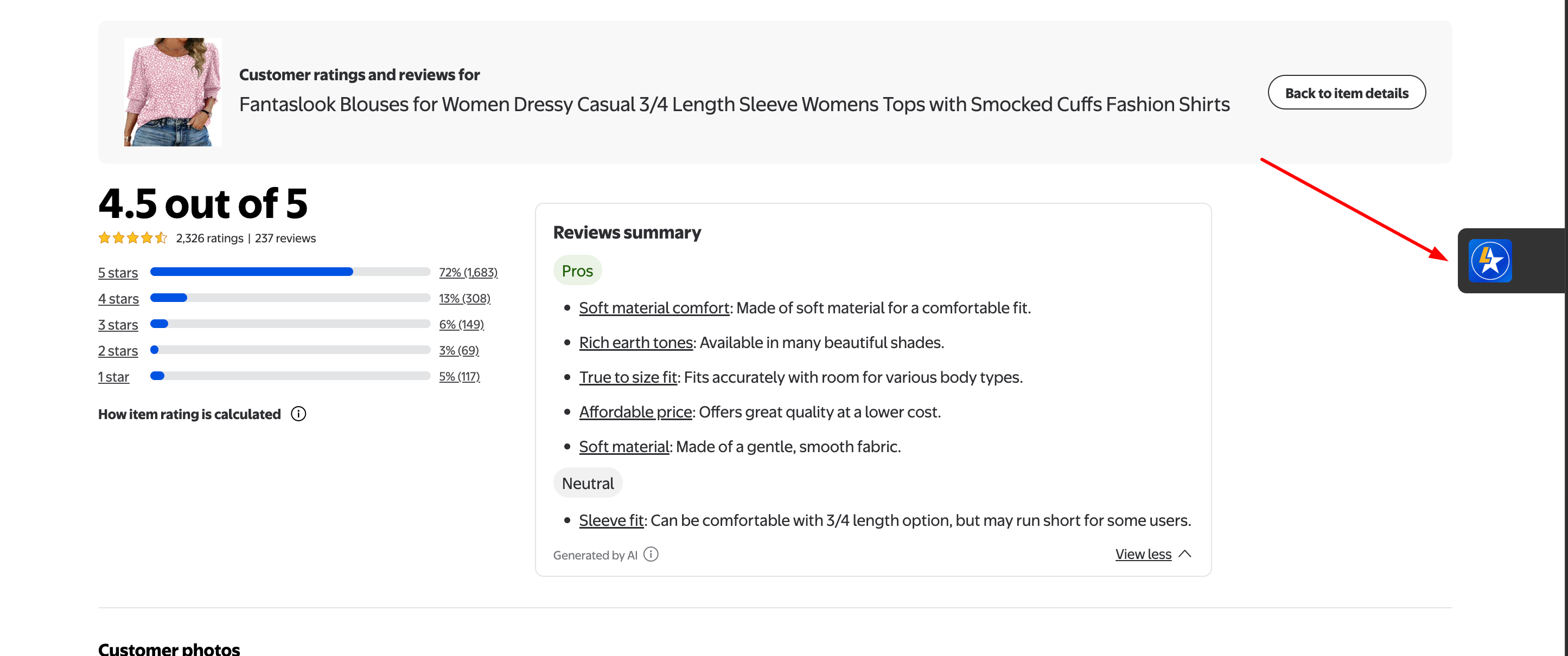
Task: Open the Sleeve fit neutral topic
Action: coord(610,520)
